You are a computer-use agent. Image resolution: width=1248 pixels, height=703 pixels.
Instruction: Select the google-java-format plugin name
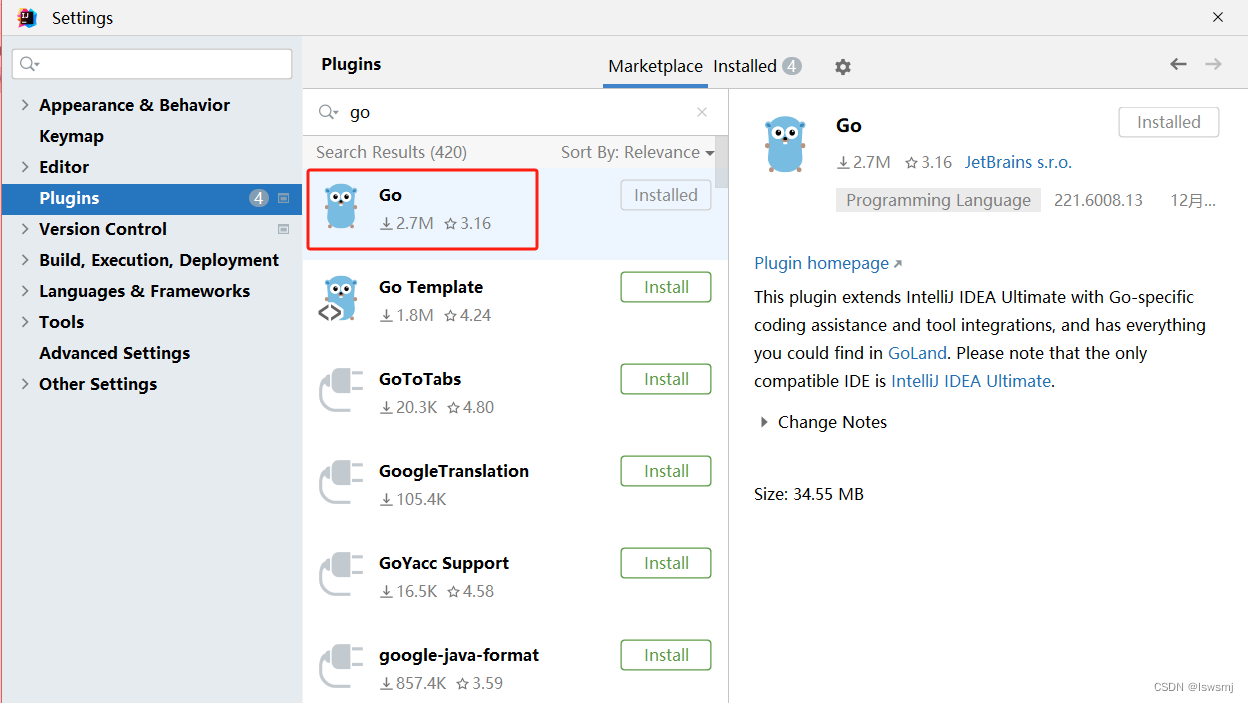click(x=459, y=655)
